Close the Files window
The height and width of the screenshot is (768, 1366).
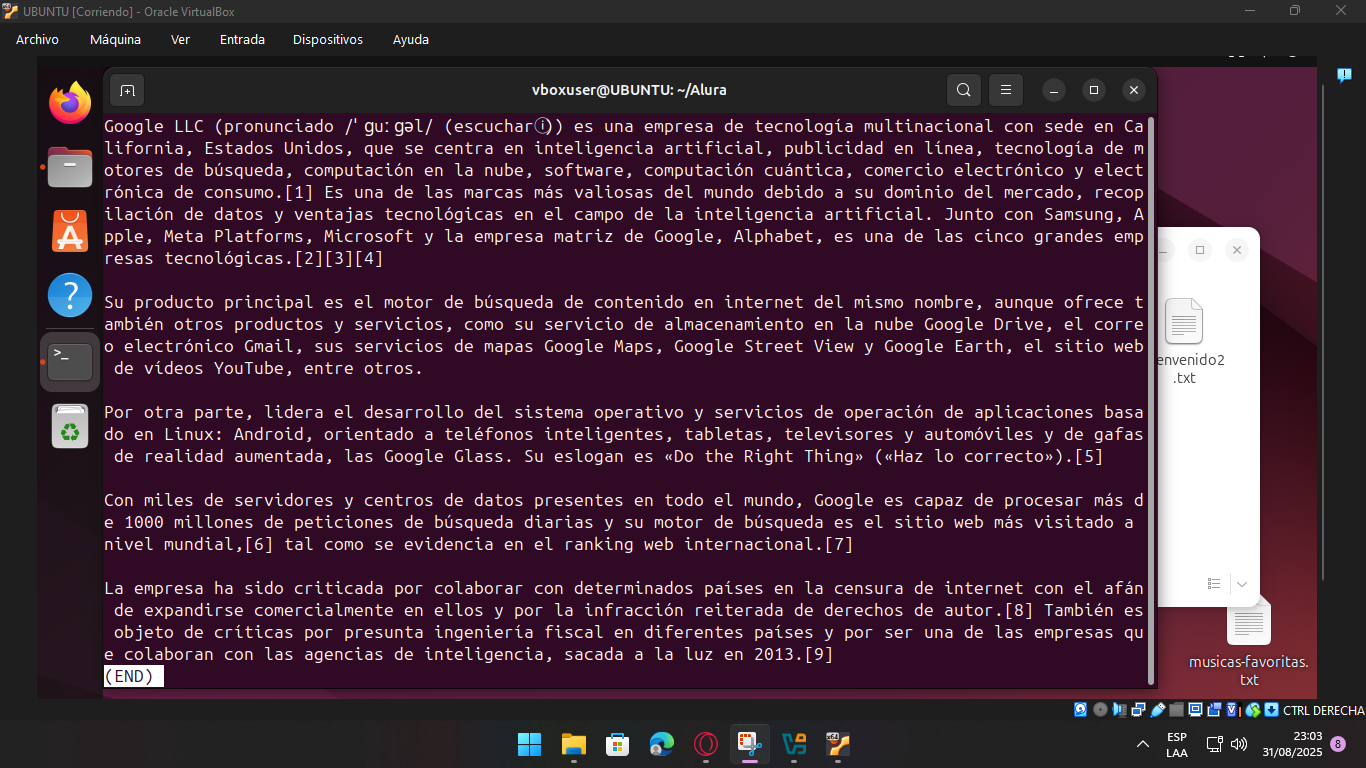[1237, 250]
